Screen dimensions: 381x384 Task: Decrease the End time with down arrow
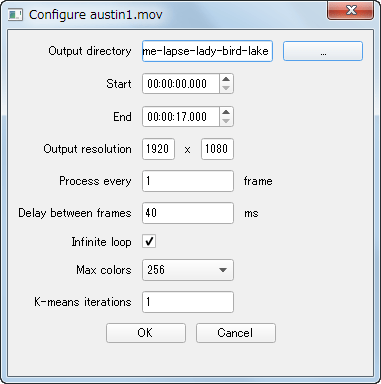click(x=226, y=121)
